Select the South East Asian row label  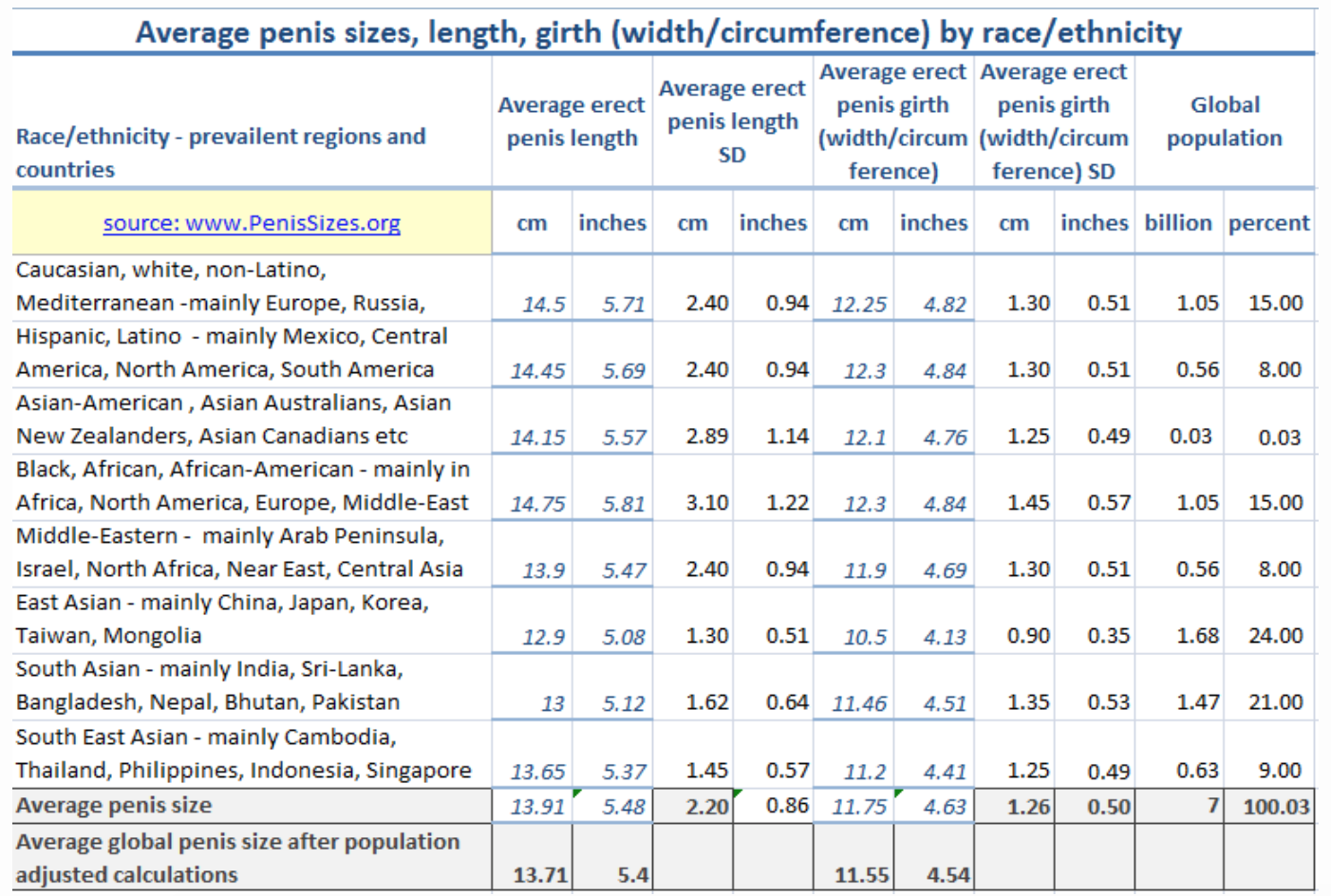click(x=244, y=754)
